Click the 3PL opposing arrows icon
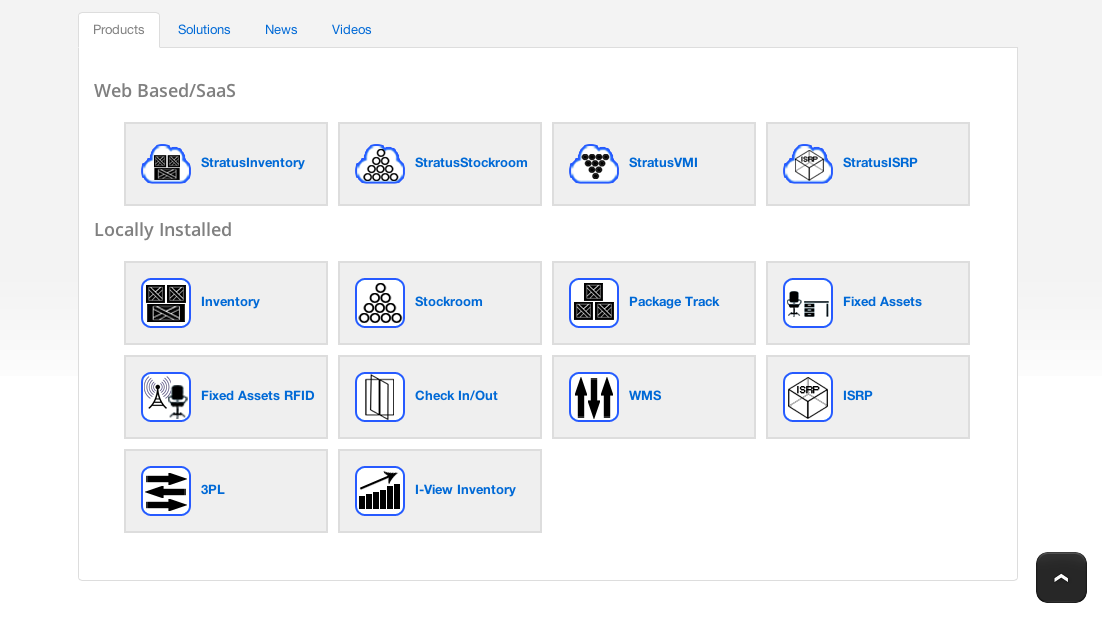 click(x=166, y=491)
